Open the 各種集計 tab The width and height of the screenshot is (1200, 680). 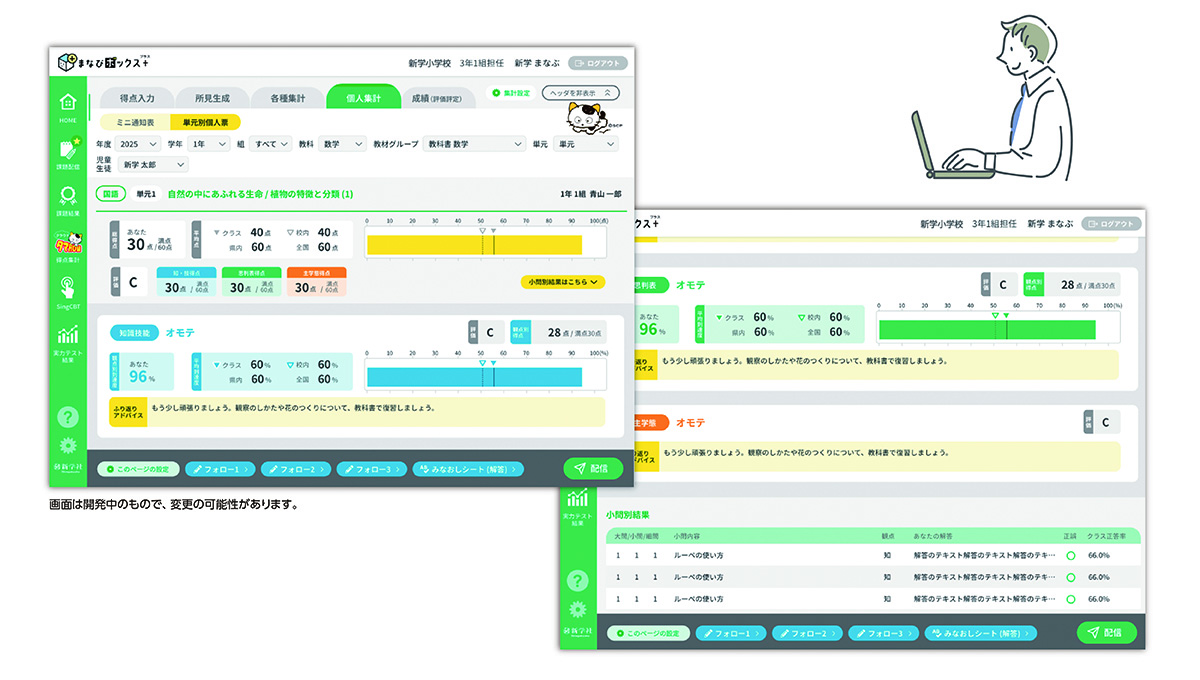287,98
